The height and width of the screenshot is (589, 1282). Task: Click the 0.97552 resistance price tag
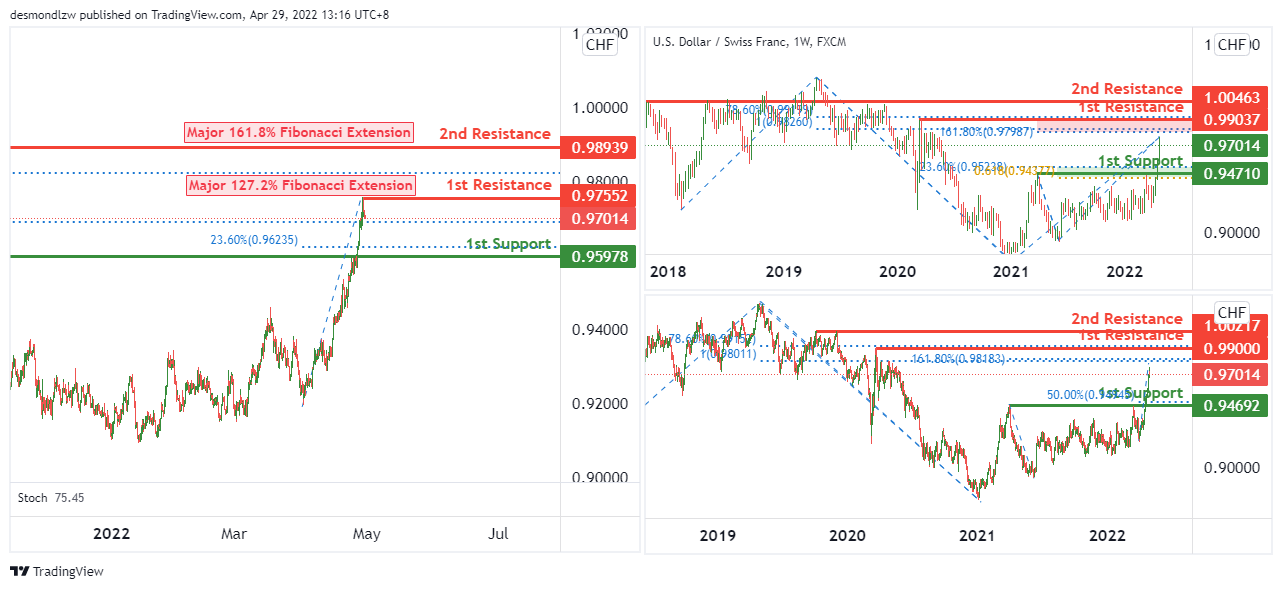[x=600, y=197]
